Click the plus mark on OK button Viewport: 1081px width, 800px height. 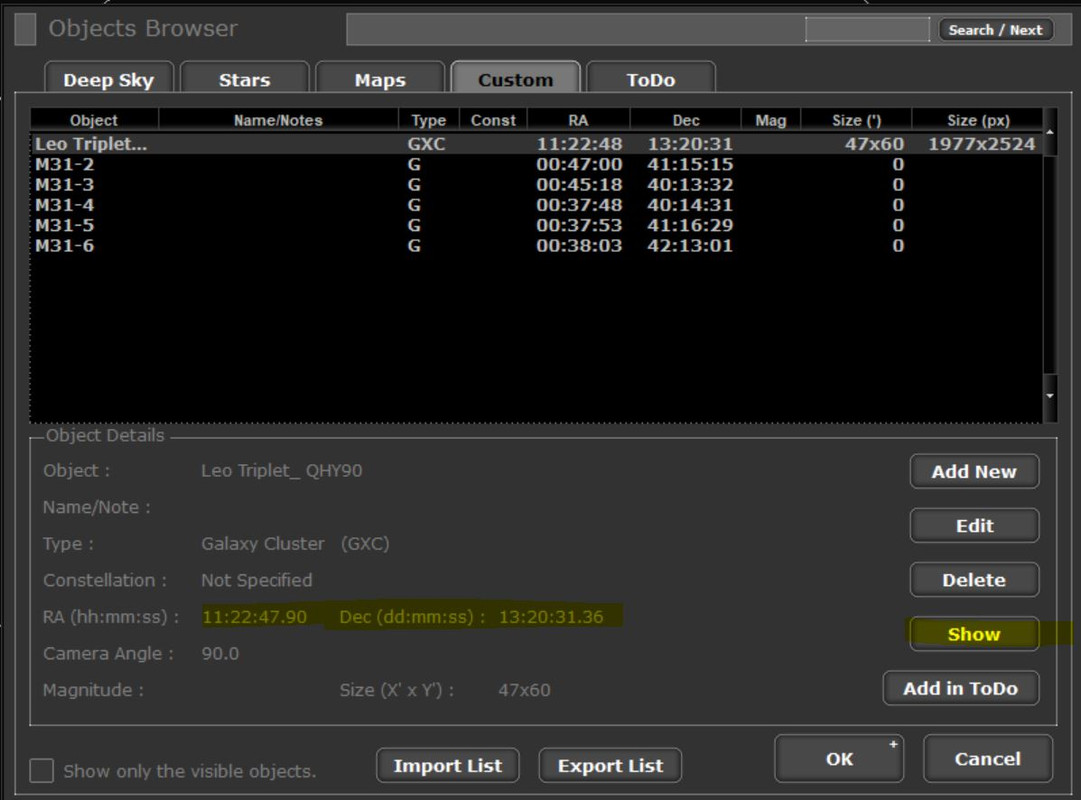click(x=893, y=744)
